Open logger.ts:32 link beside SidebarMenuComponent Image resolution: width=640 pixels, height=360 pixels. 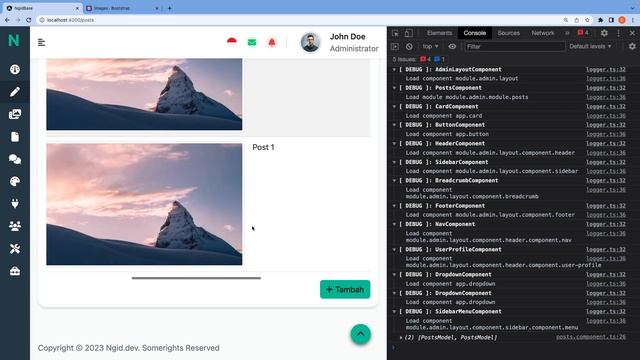coord(606,311)
